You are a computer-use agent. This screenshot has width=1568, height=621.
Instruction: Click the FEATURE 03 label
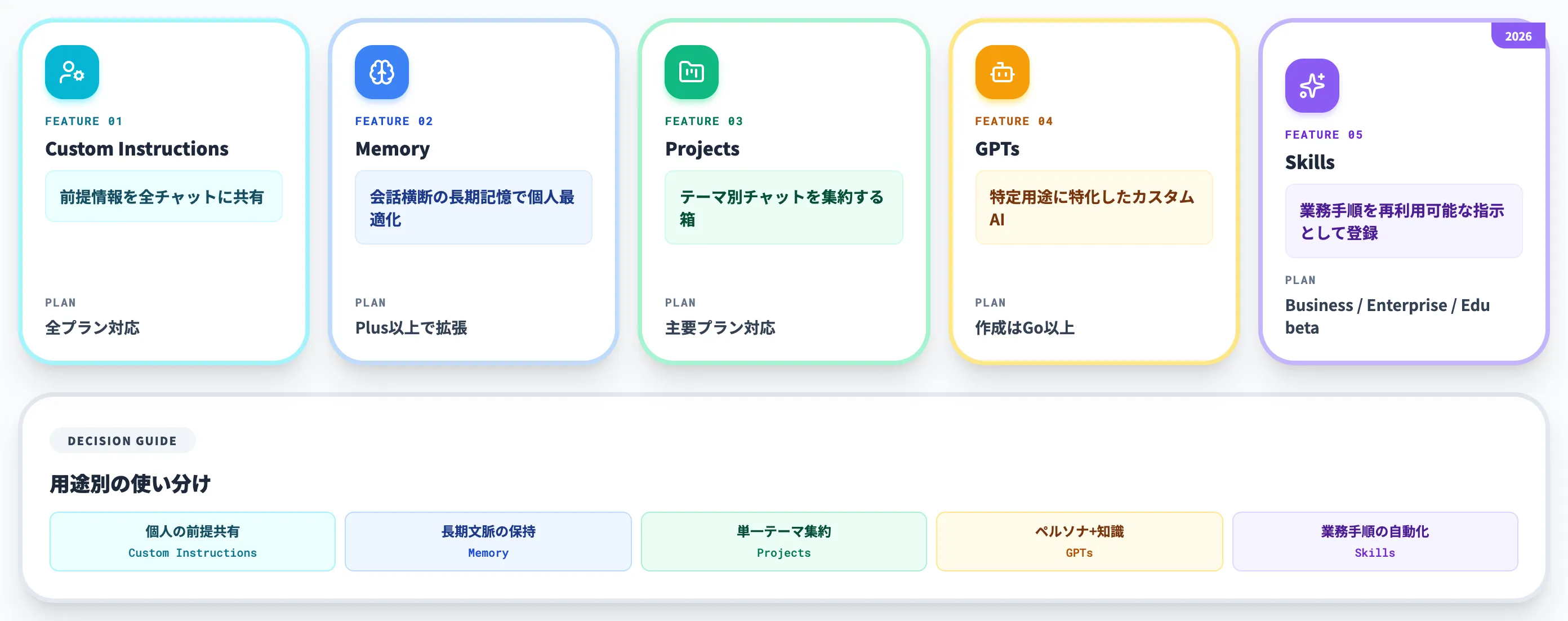703,121
